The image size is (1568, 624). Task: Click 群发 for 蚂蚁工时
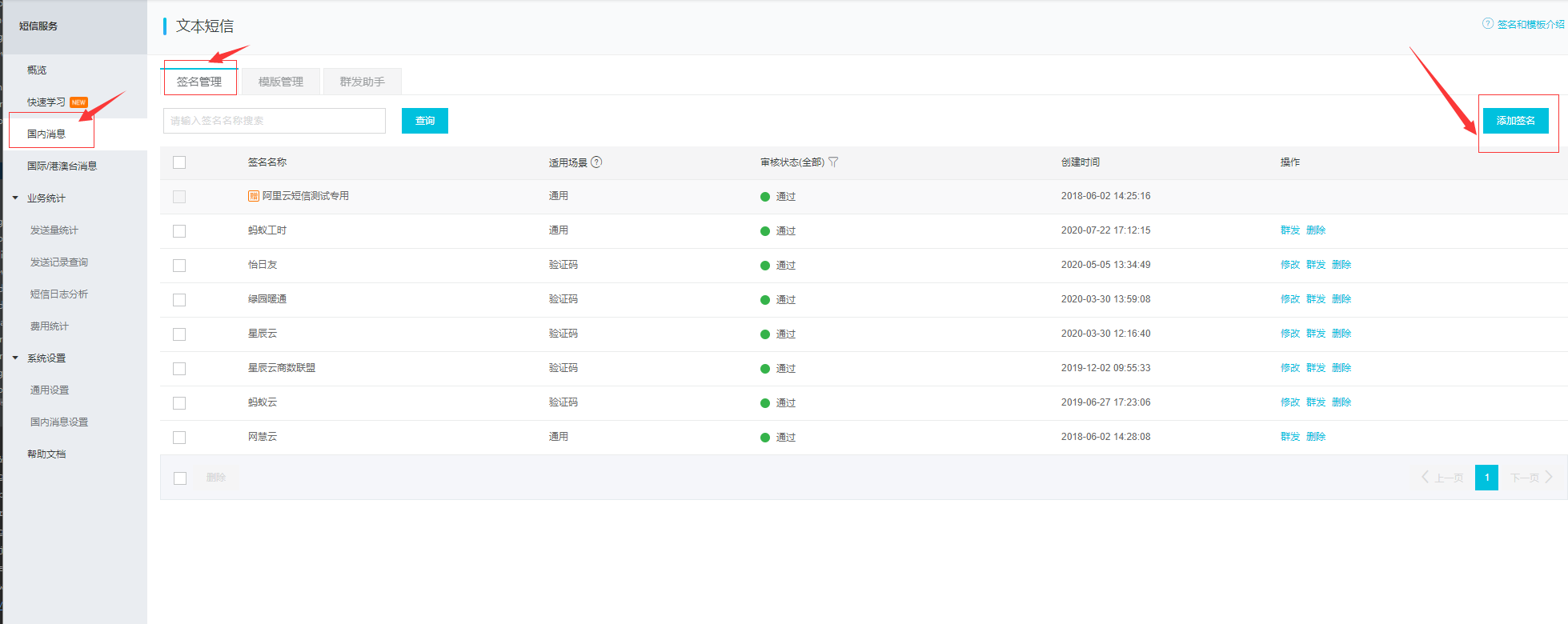click(x=1290, y=230)
